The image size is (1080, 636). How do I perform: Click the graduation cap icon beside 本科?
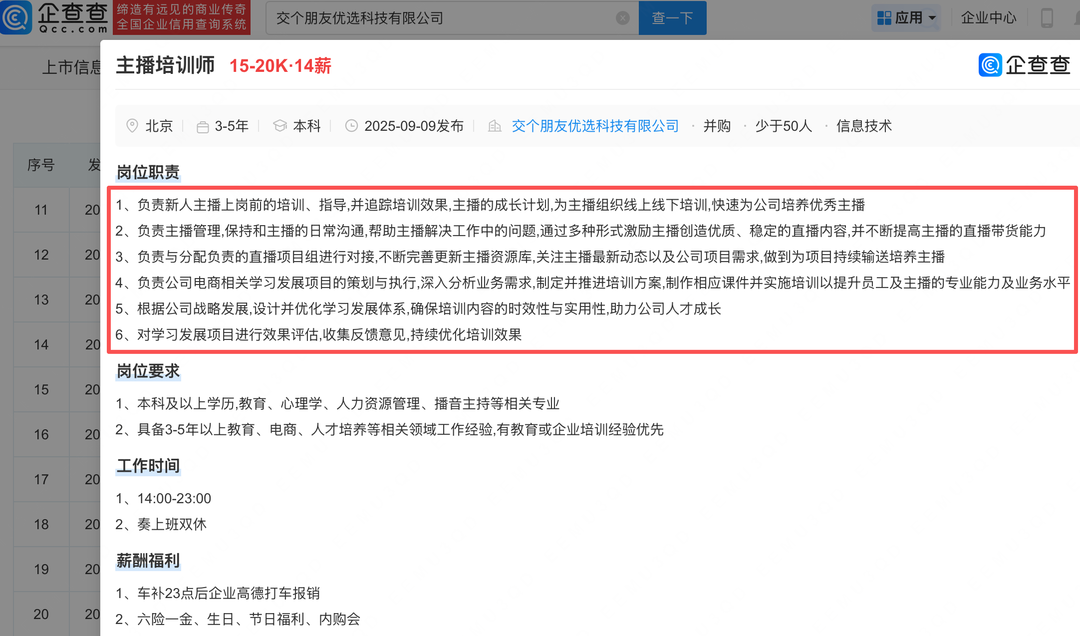(x=280, y=126)
